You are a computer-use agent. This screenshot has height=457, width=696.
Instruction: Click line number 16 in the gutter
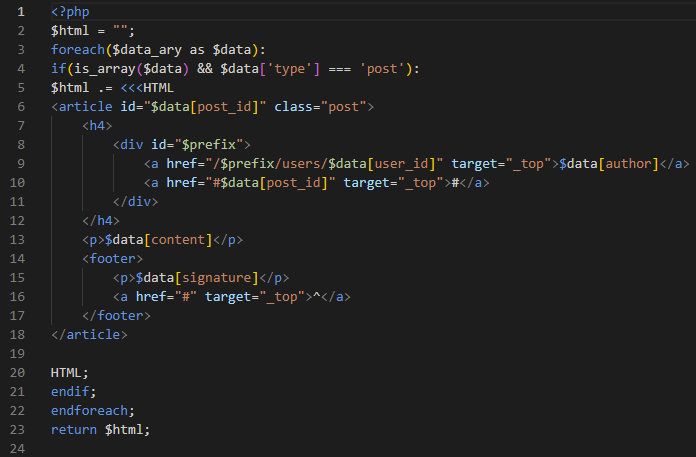coord(17,297)
